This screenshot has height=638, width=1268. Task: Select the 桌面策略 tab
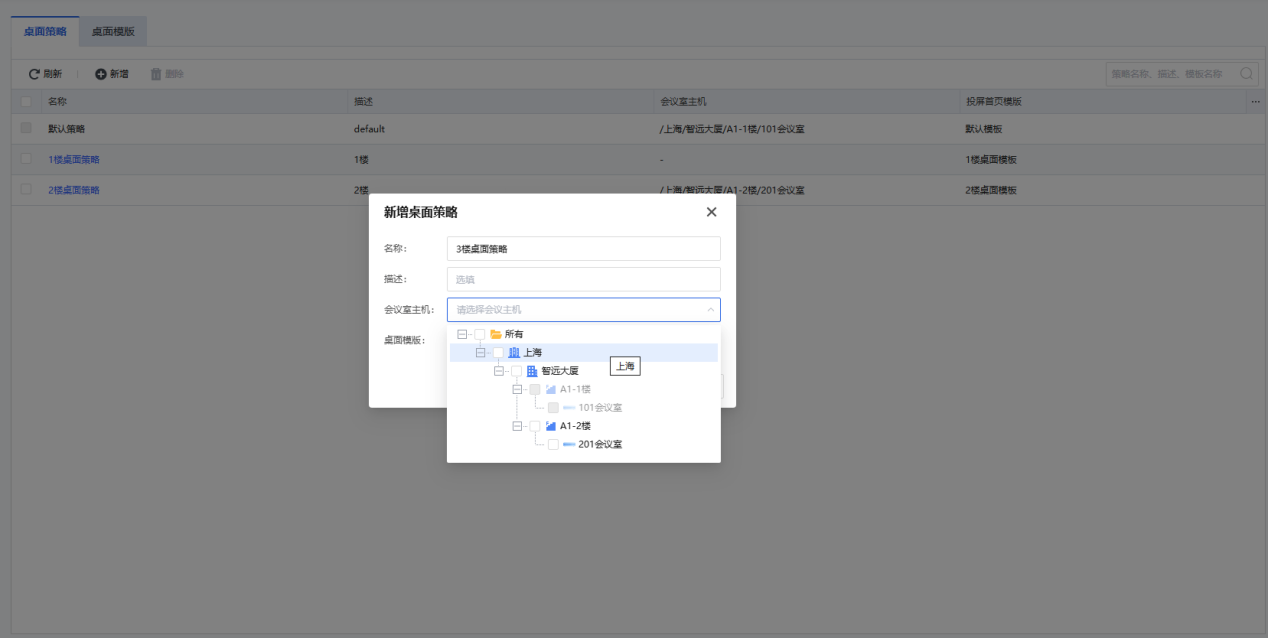[x=45, y=31]
